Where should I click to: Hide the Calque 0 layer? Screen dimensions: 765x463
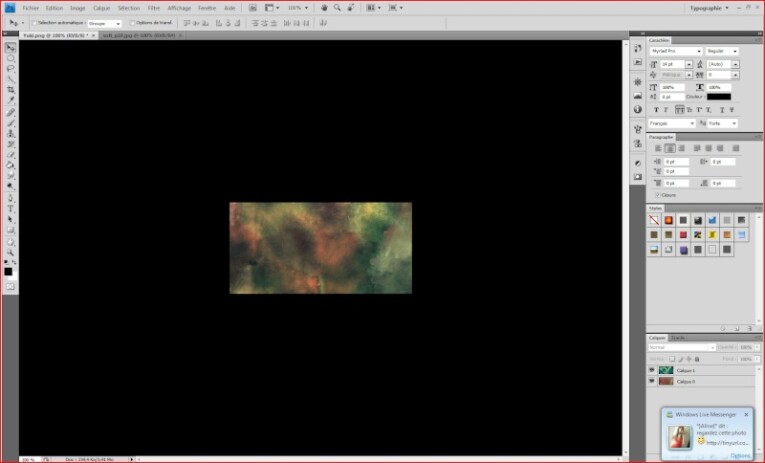point(652,381)
